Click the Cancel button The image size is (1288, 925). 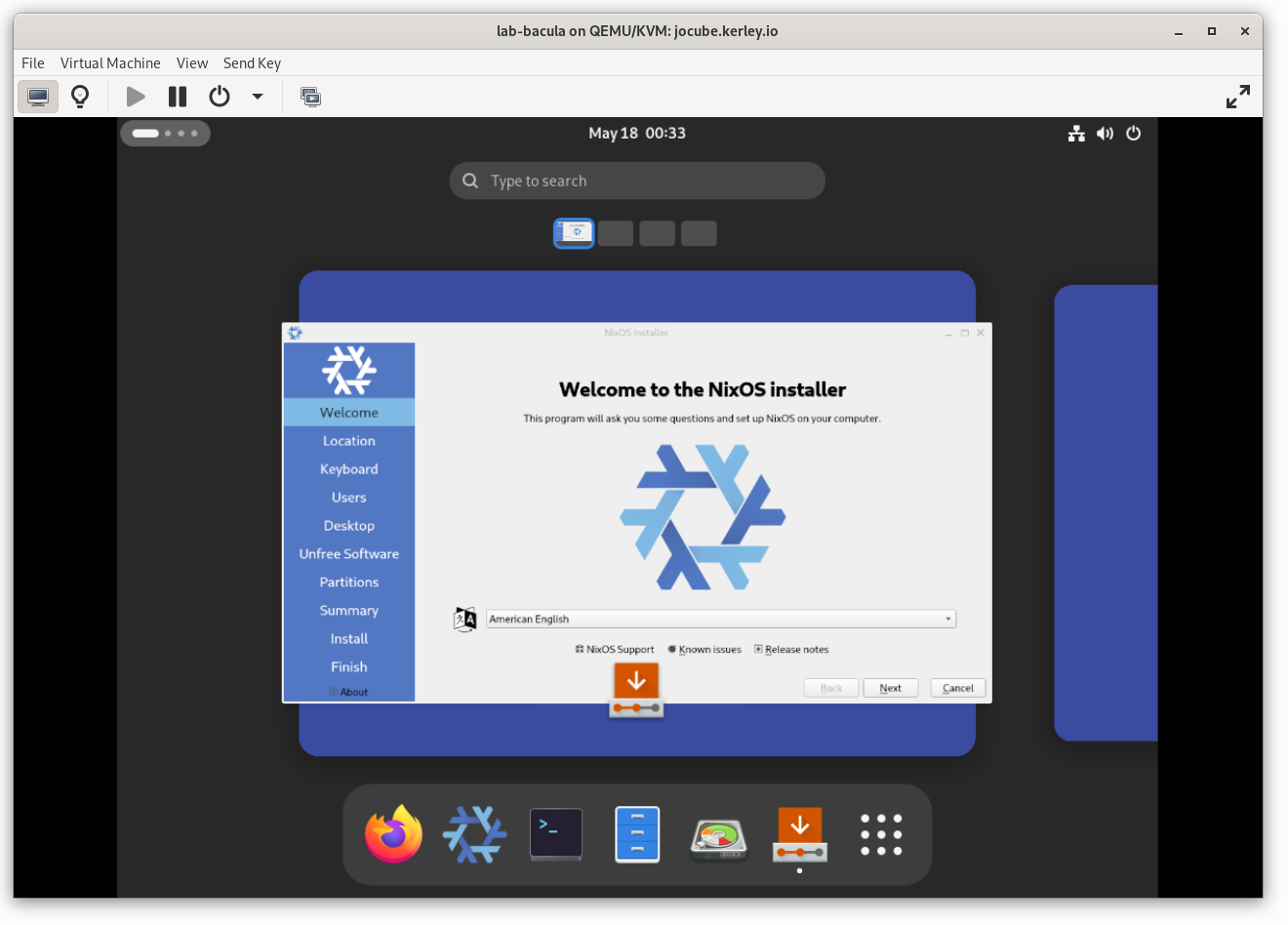pos(958,688)
